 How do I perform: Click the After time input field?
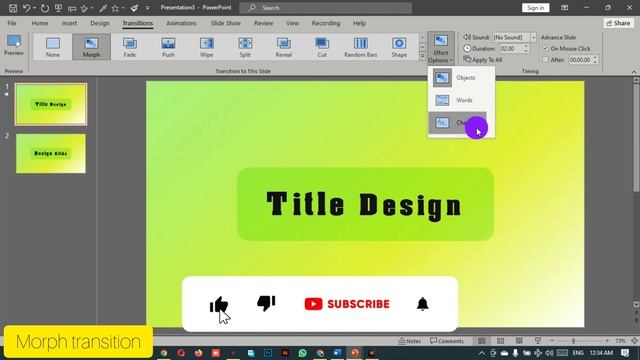[580, 60]
